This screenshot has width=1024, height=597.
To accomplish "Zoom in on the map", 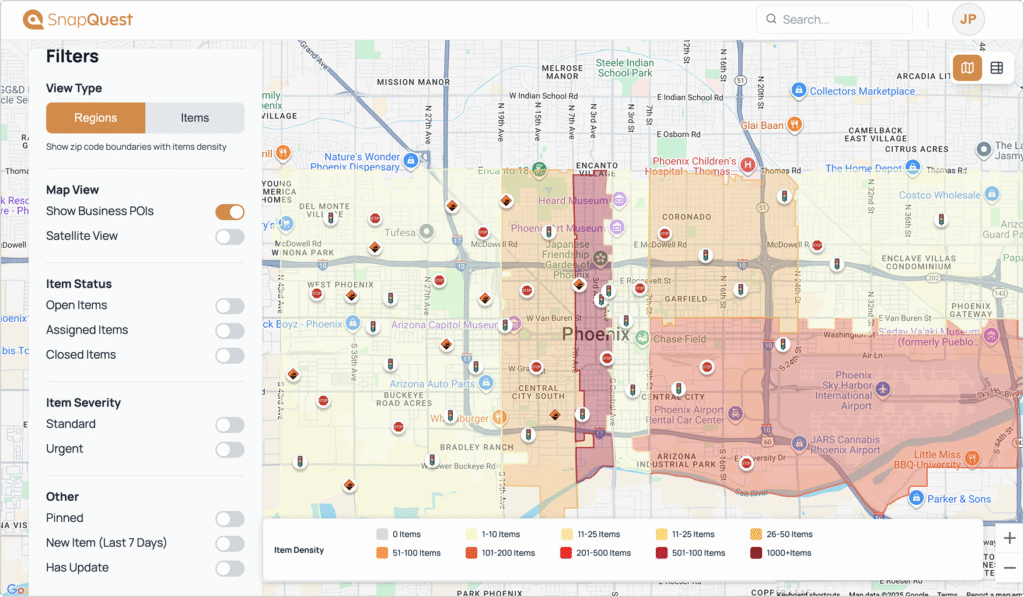I will (x=1009, y=538).
